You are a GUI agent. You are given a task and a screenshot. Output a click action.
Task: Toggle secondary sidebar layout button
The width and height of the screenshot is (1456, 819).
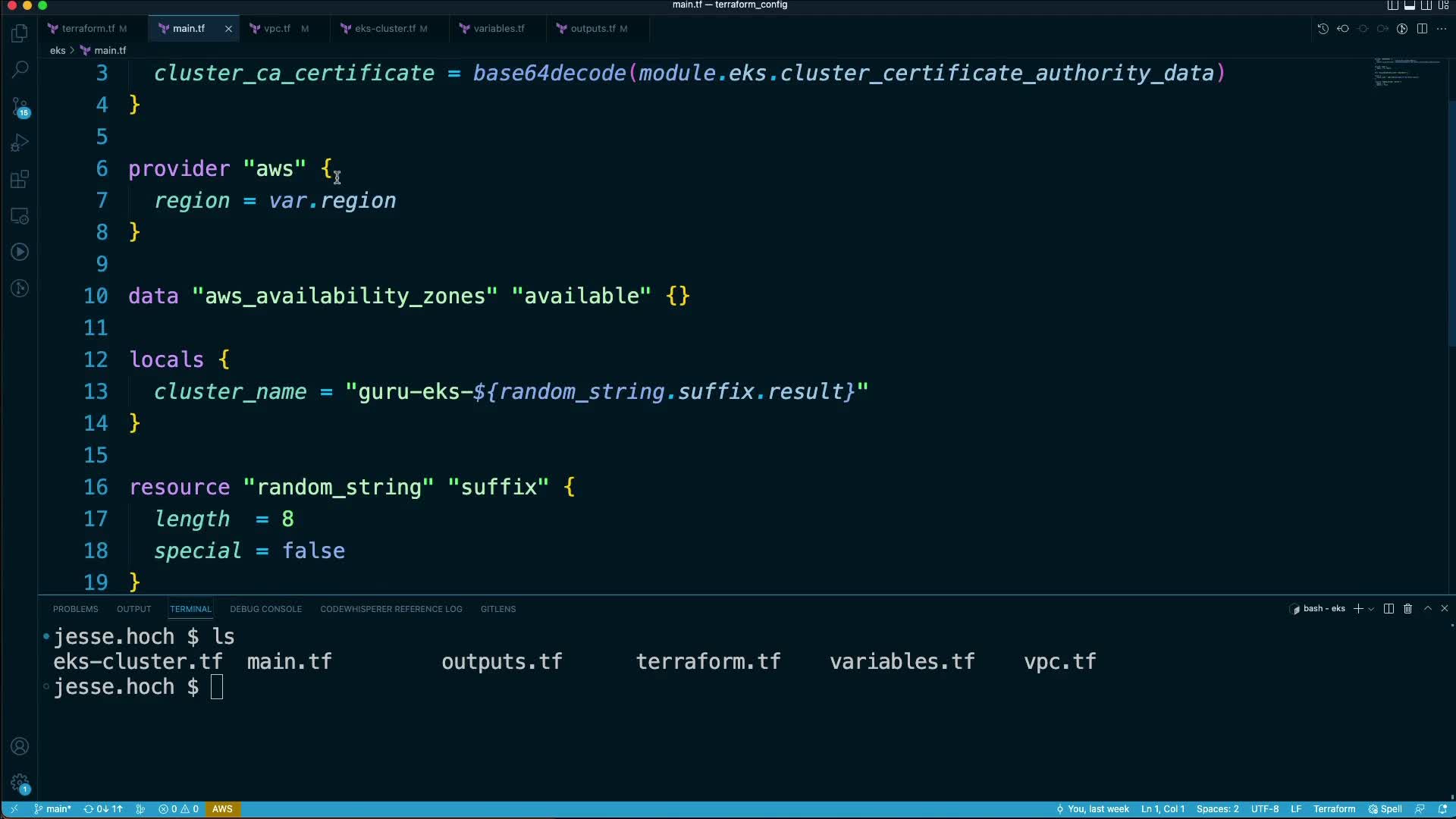pos(1426,5)
